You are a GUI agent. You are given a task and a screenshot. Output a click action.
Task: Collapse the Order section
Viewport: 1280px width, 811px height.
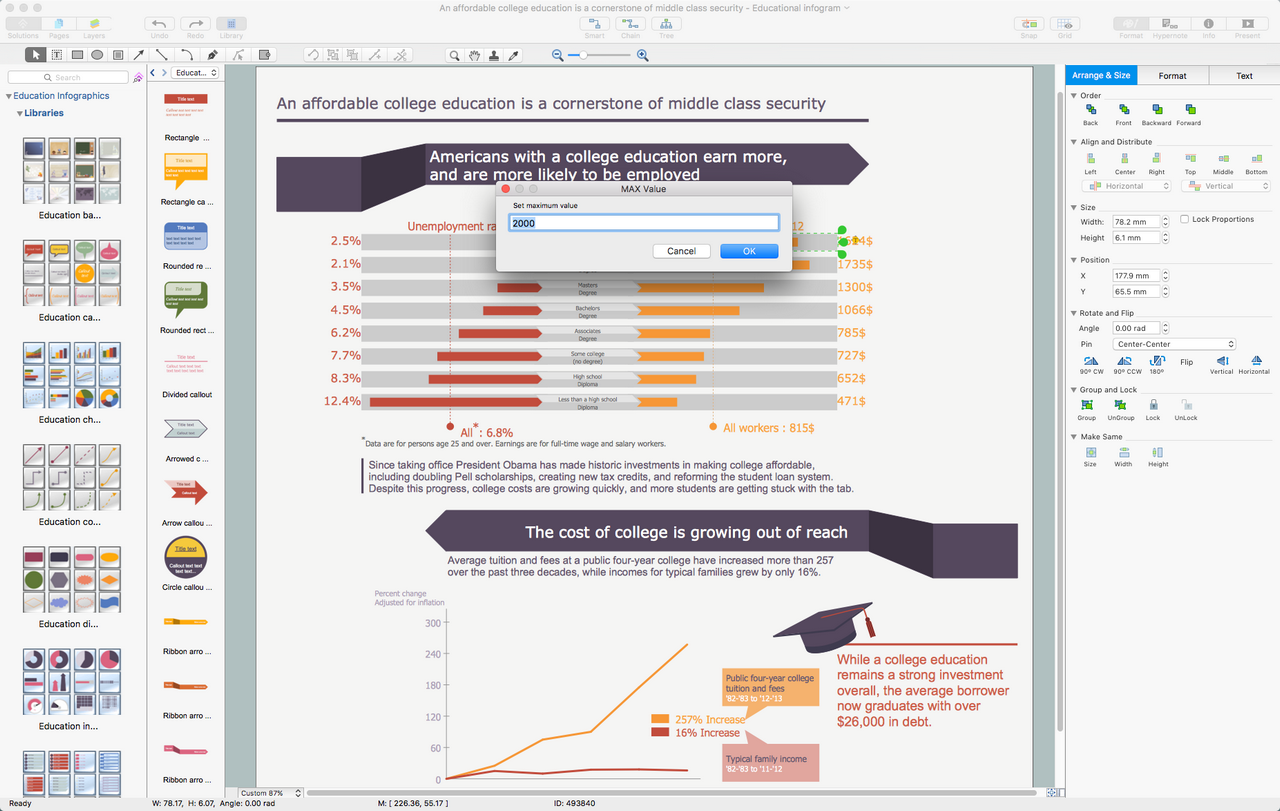[x=1074, y=96]
